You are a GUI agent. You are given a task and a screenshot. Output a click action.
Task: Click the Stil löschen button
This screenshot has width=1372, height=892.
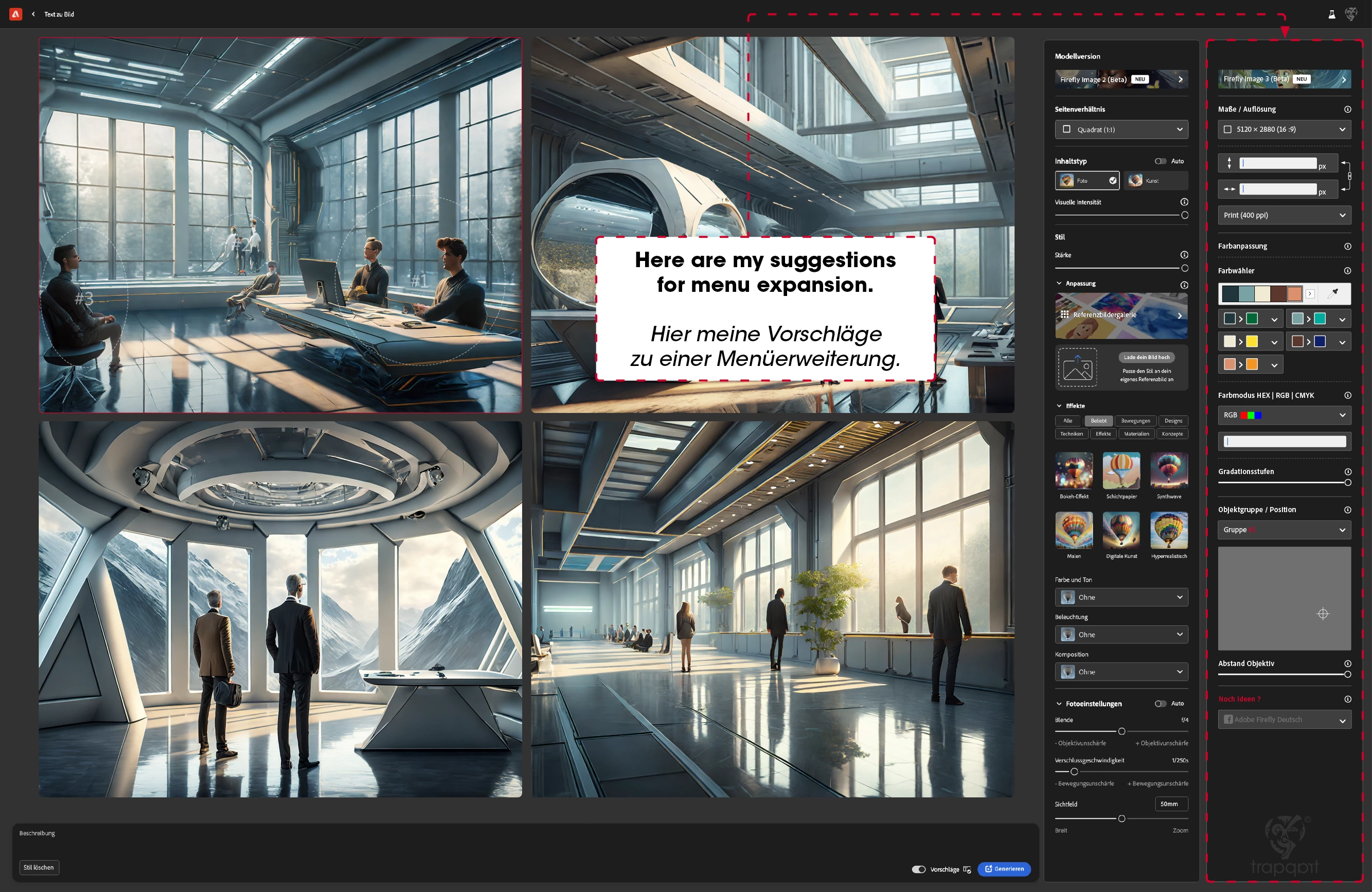coord(39,867)
